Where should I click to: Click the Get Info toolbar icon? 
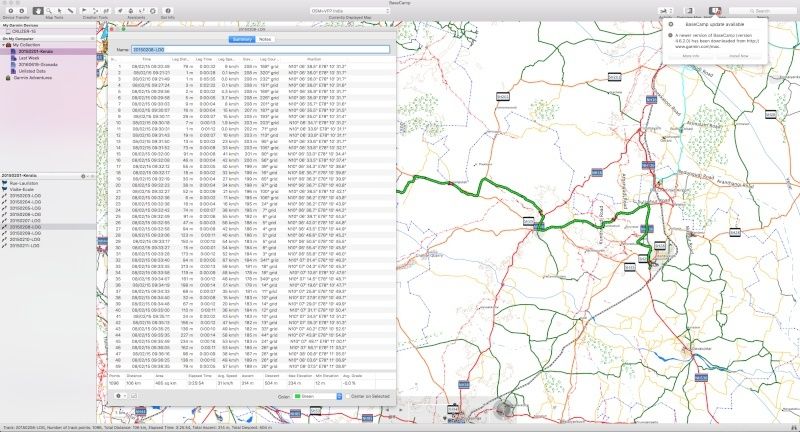pyautogui.click(x=167, y=10)
